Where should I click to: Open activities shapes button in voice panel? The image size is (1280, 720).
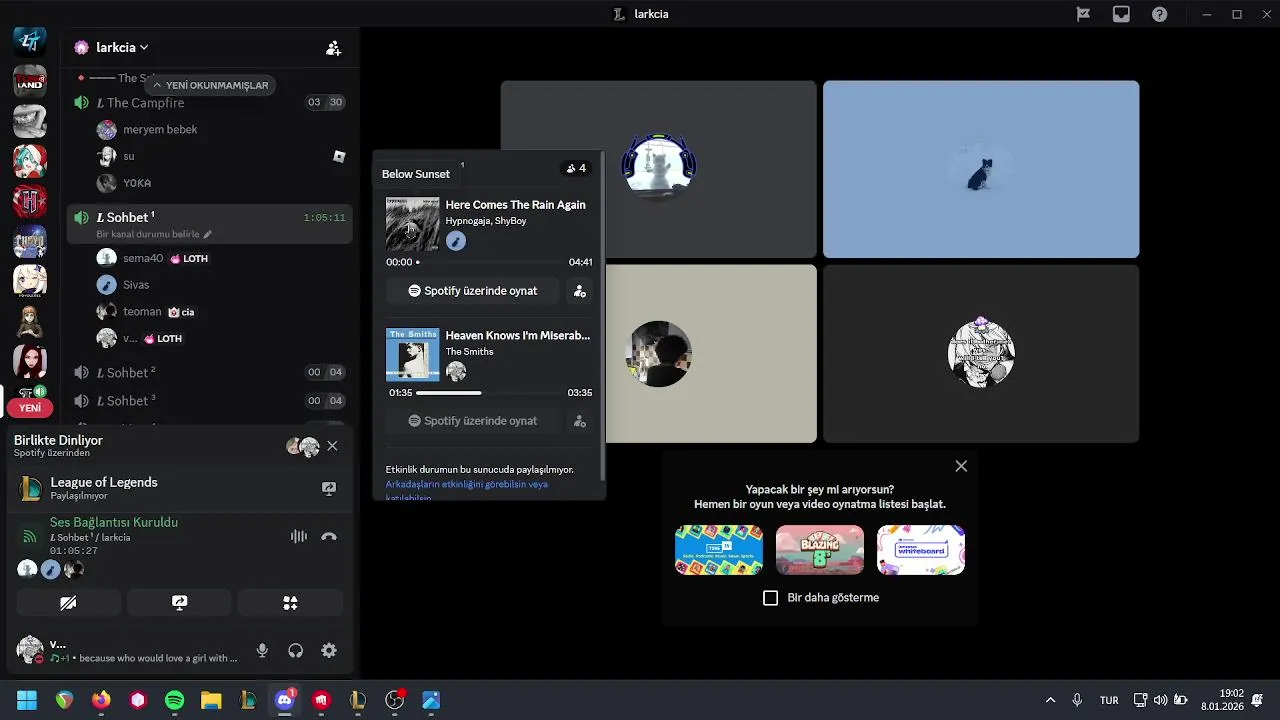(290, 603)
